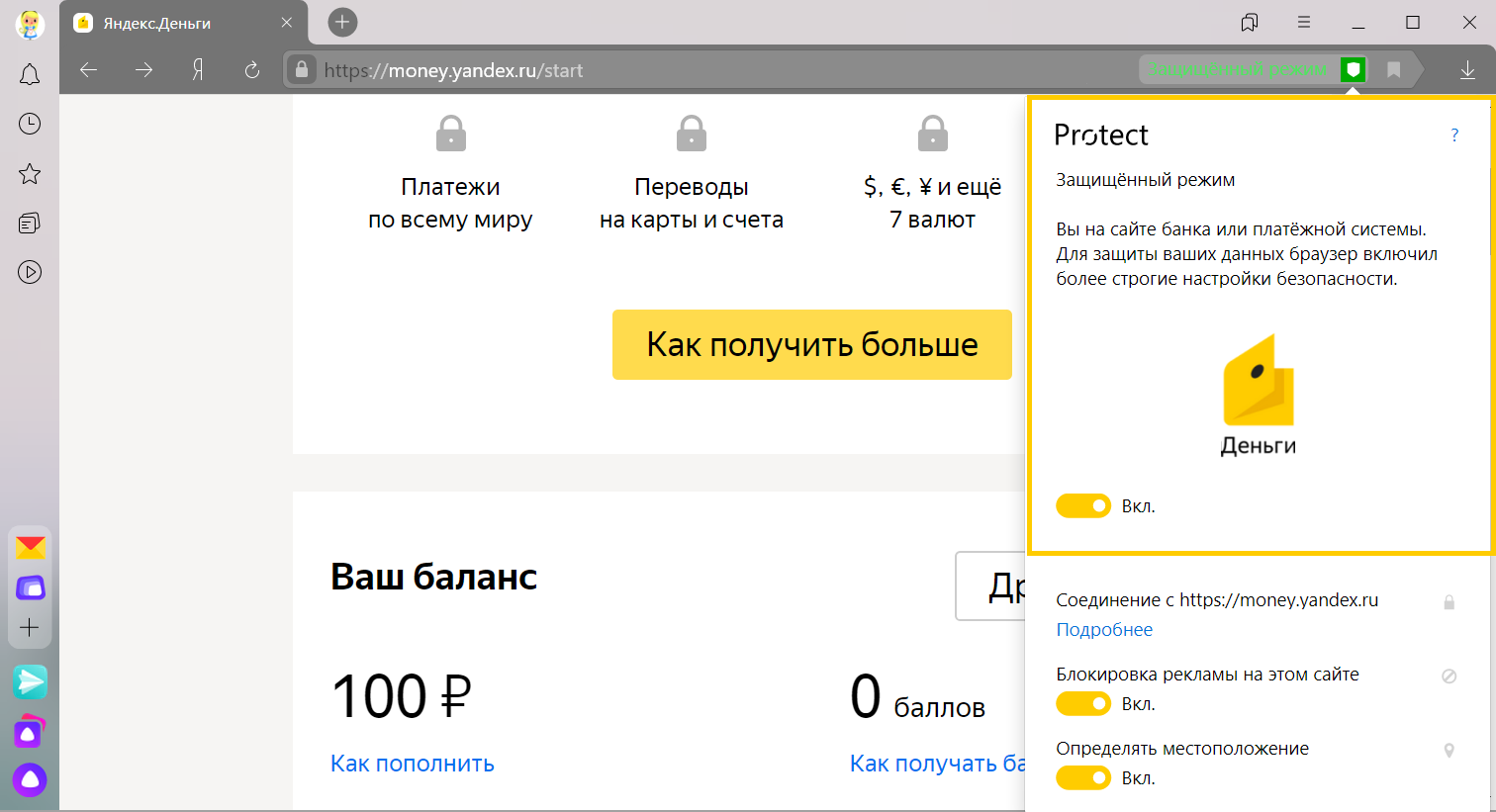
Task: Open Yandex home page button
Action: (198, 69)
